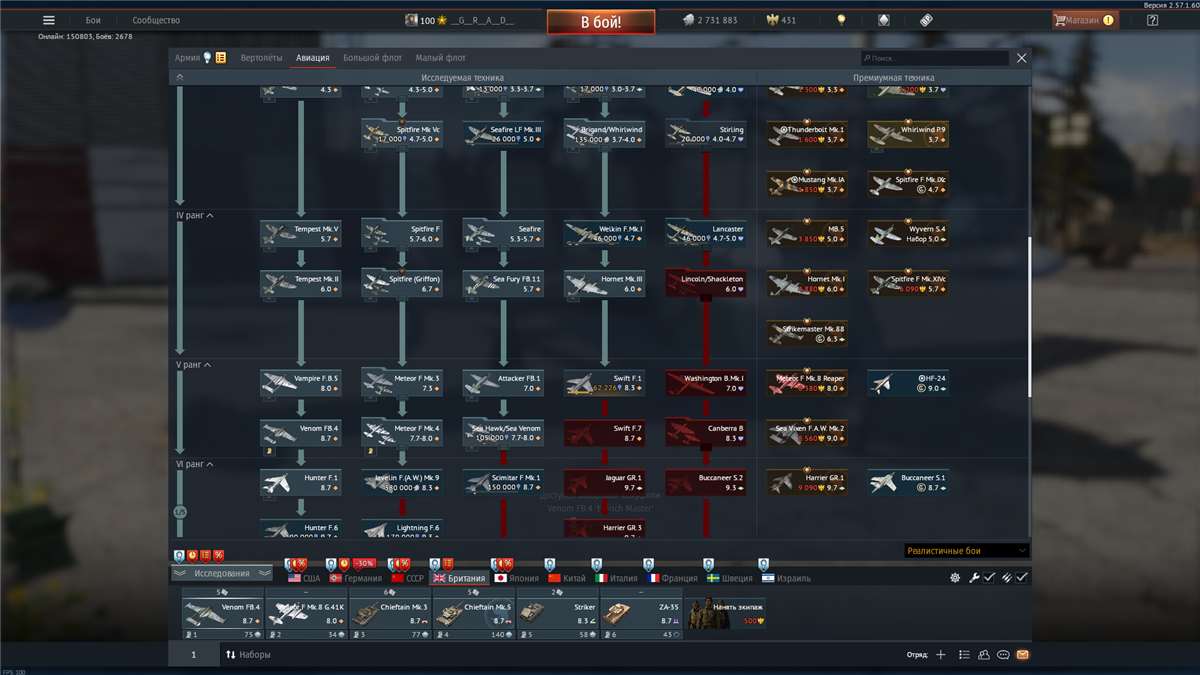The height and width of the screenshot is (675, 1200).
Task: Select the Tempest Mk.V aircraft
Action: pos(301,234)
